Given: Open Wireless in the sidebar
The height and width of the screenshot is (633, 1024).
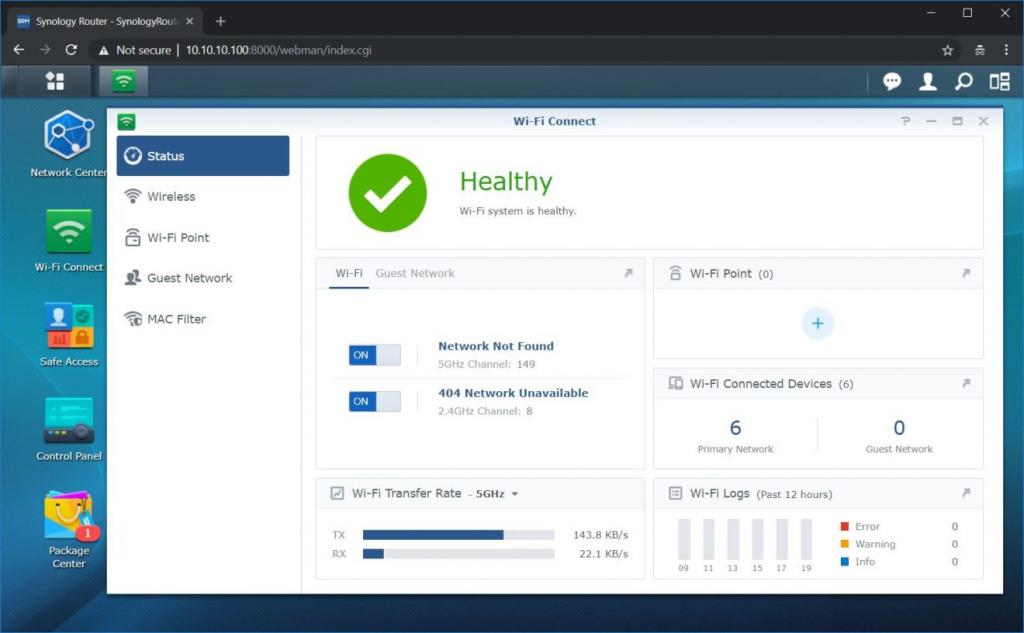Looking at the screenshot, I should (203, 197).
